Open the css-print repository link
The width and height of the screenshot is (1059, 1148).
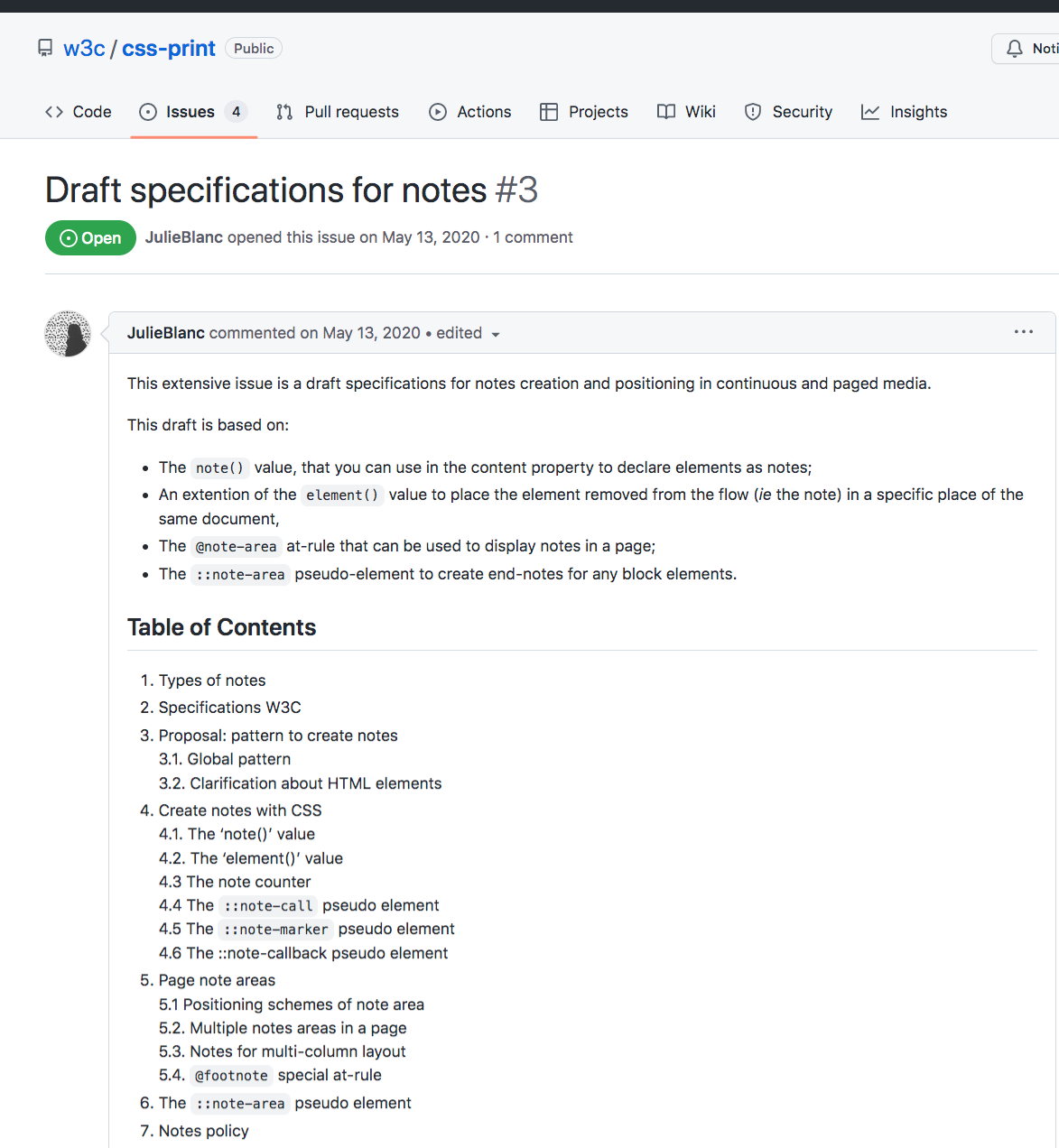[169, 49]
